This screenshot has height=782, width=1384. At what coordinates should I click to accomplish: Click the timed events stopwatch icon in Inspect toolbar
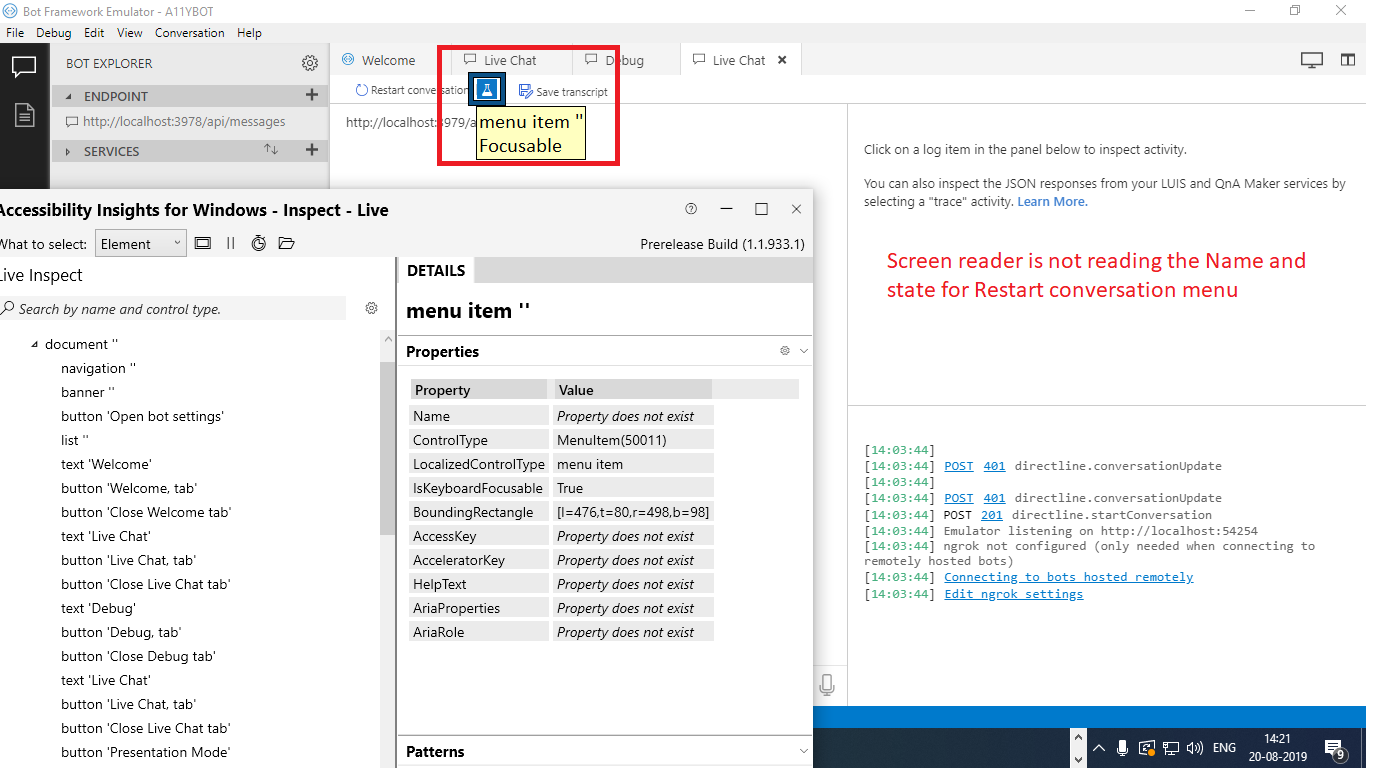pyautogui.click(x=259, y=243)
